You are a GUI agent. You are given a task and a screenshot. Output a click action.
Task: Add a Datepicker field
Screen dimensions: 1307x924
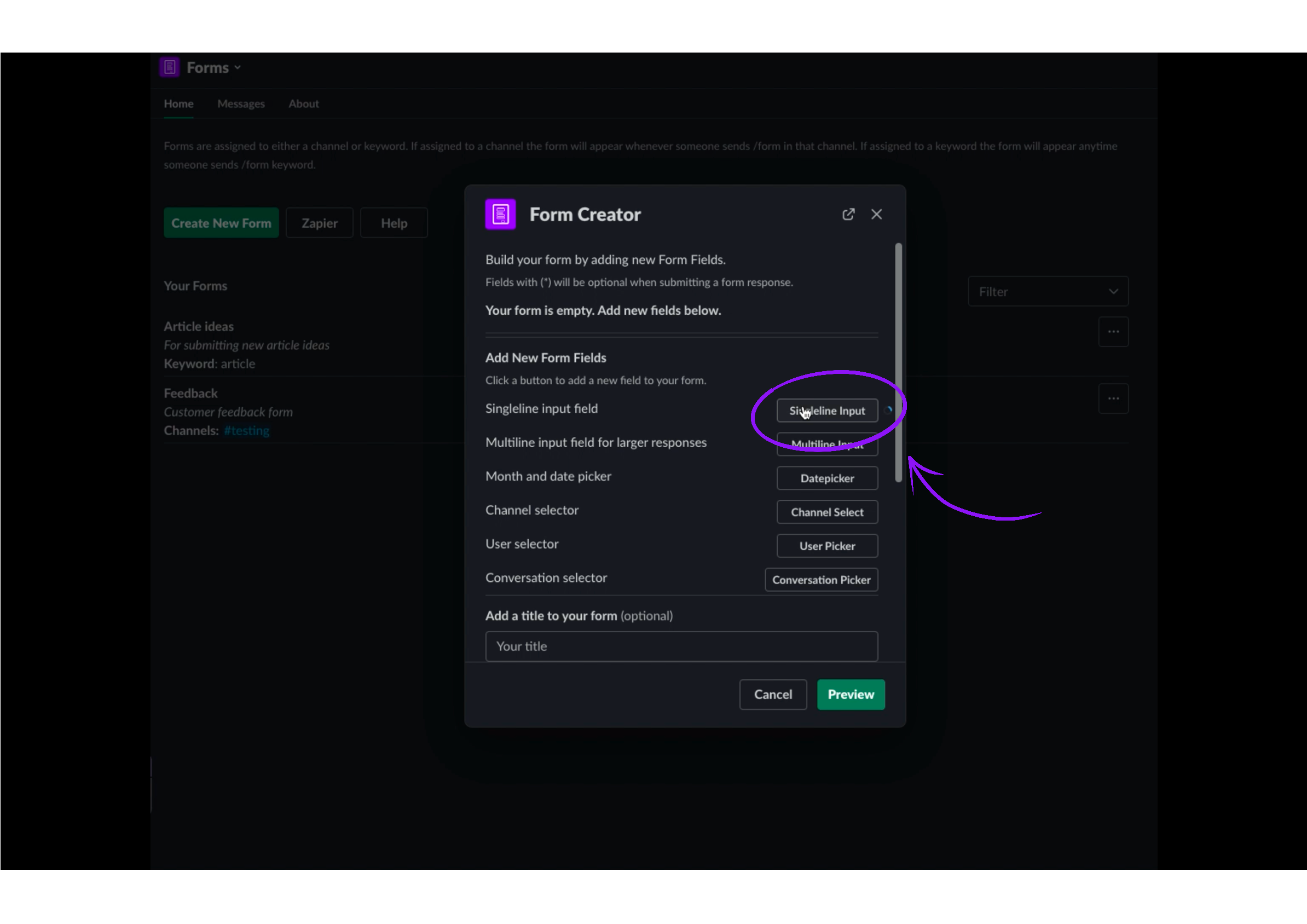point(826,478)
